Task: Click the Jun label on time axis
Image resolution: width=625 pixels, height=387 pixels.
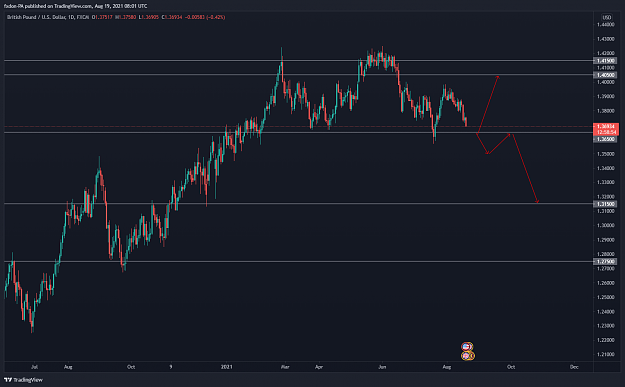Action: click(x=382, y=367)
